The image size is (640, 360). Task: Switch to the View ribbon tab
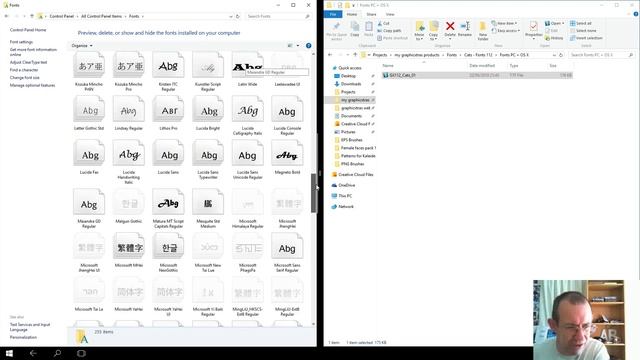[390, 14]
